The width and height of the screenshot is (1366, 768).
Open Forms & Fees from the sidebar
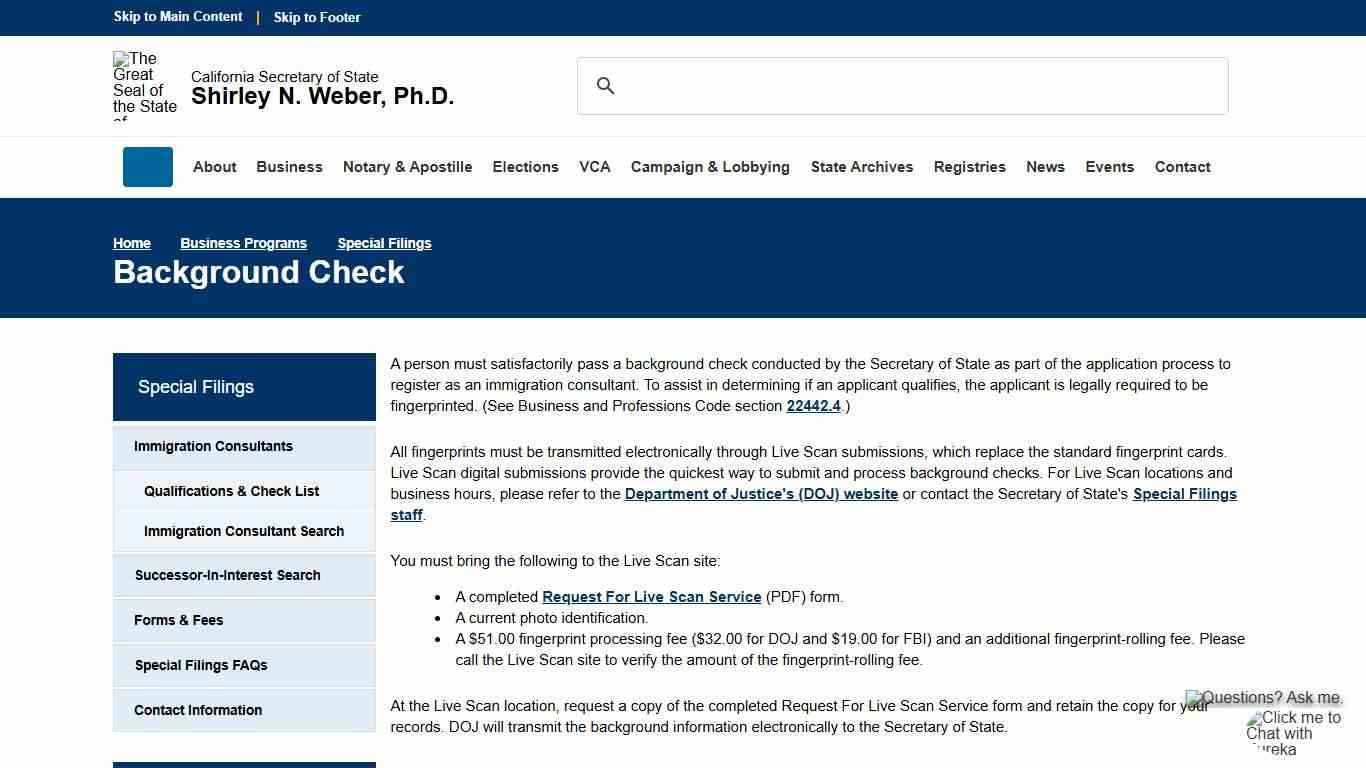click(x=178, y=620)
